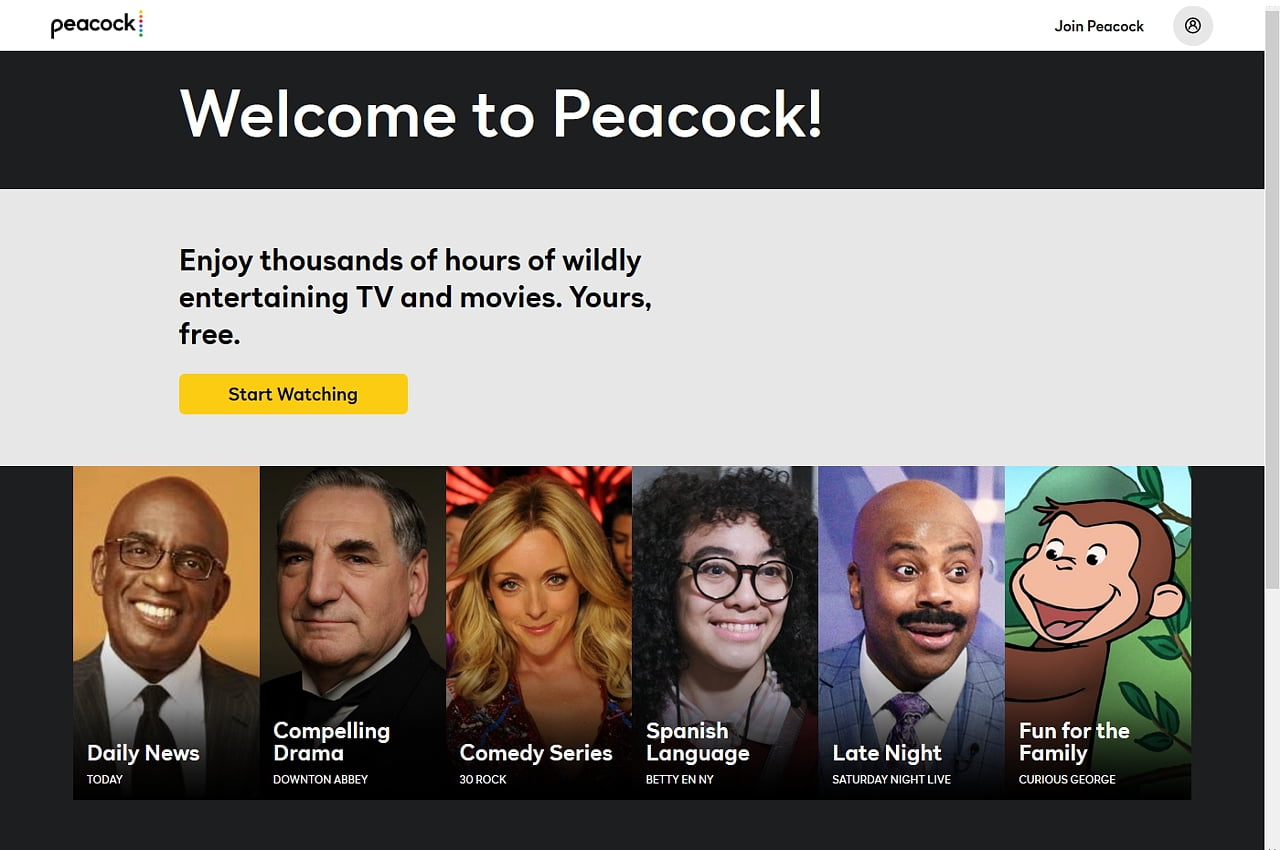1280x850 pixels.
Task: Open the Daily News tile
Action: pyautogui.click(x=166, y=633)
